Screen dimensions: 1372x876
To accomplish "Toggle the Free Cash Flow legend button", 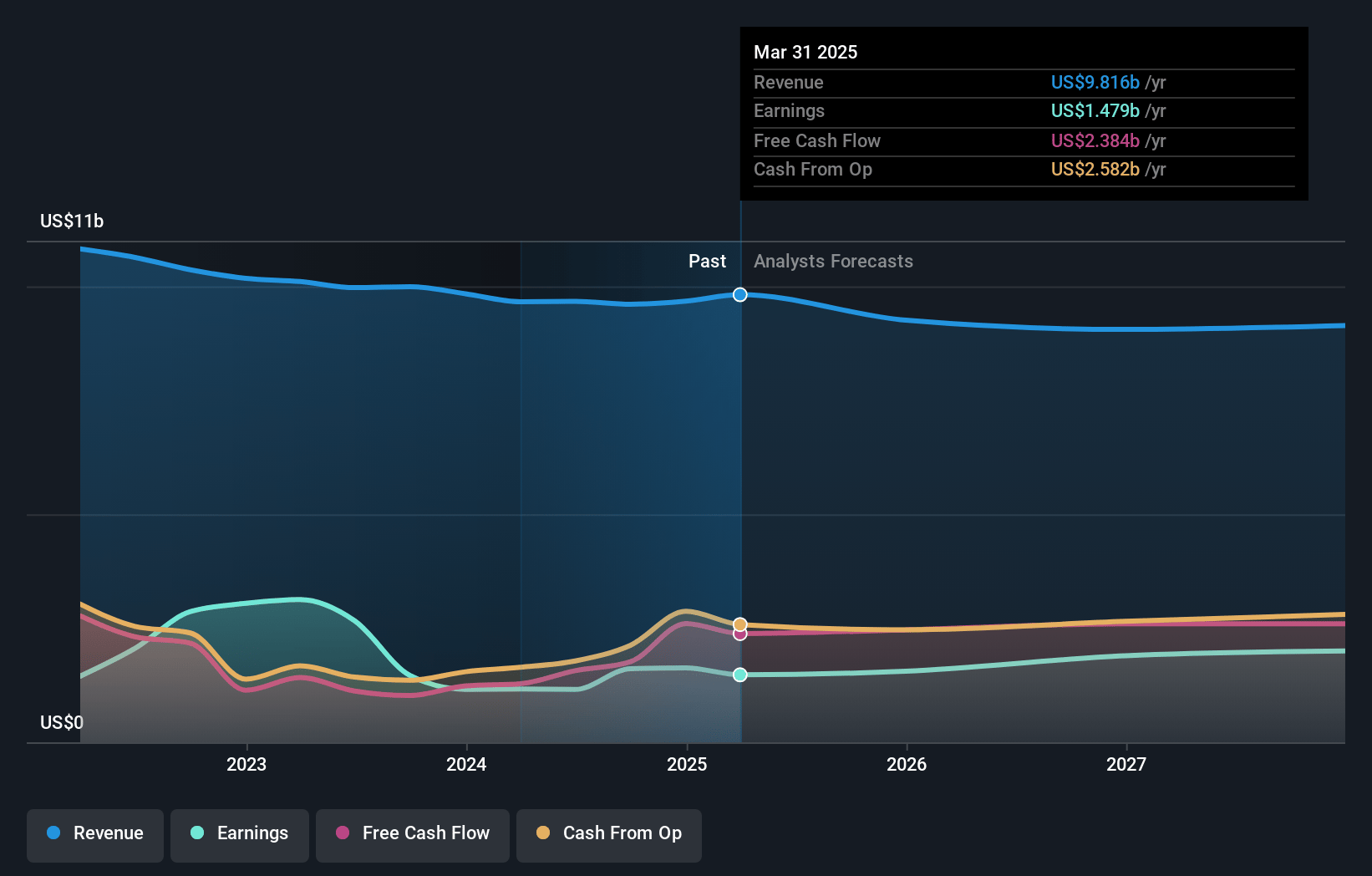I will pyautogui.click(x=413, y=835).
